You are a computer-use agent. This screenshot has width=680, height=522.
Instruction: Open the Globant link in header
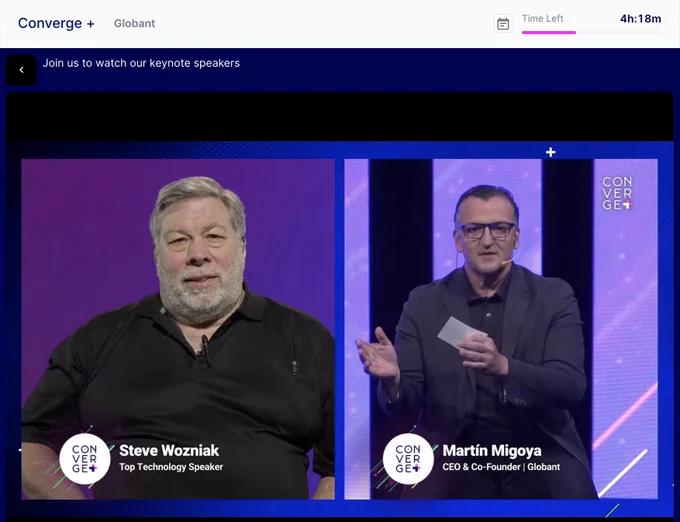pyautogui.click(x=134, y=23)
